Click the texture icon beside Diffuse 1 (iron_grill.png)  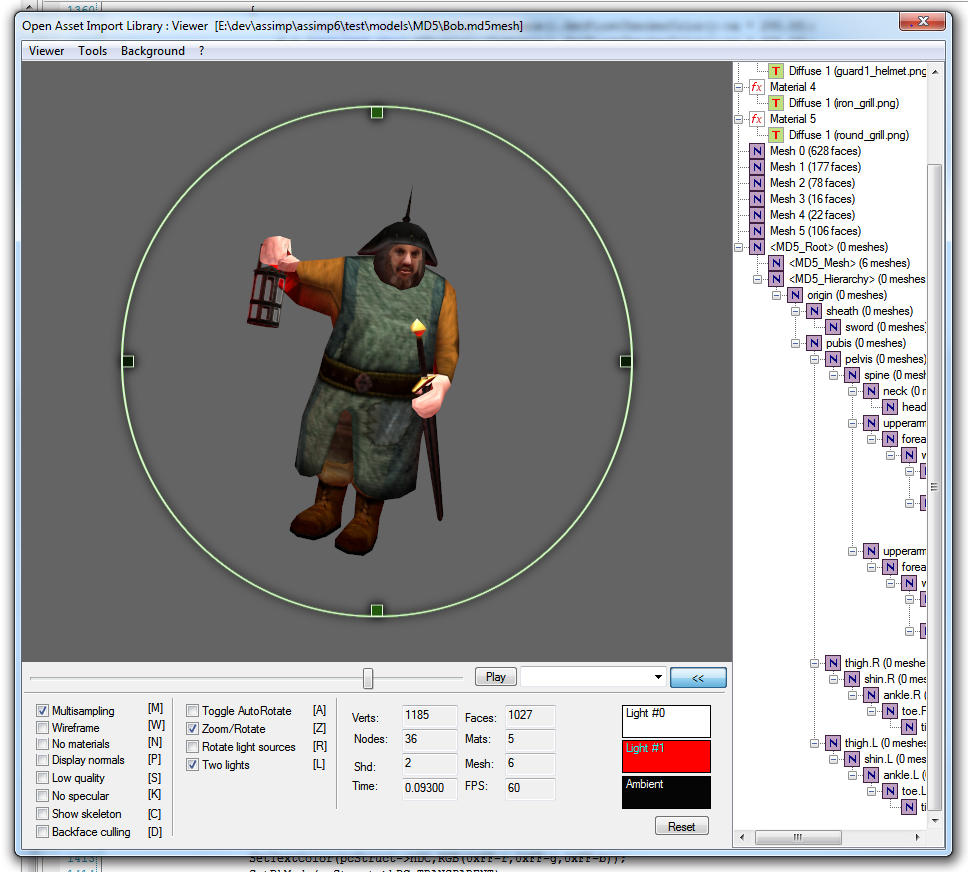pos(776,103)
